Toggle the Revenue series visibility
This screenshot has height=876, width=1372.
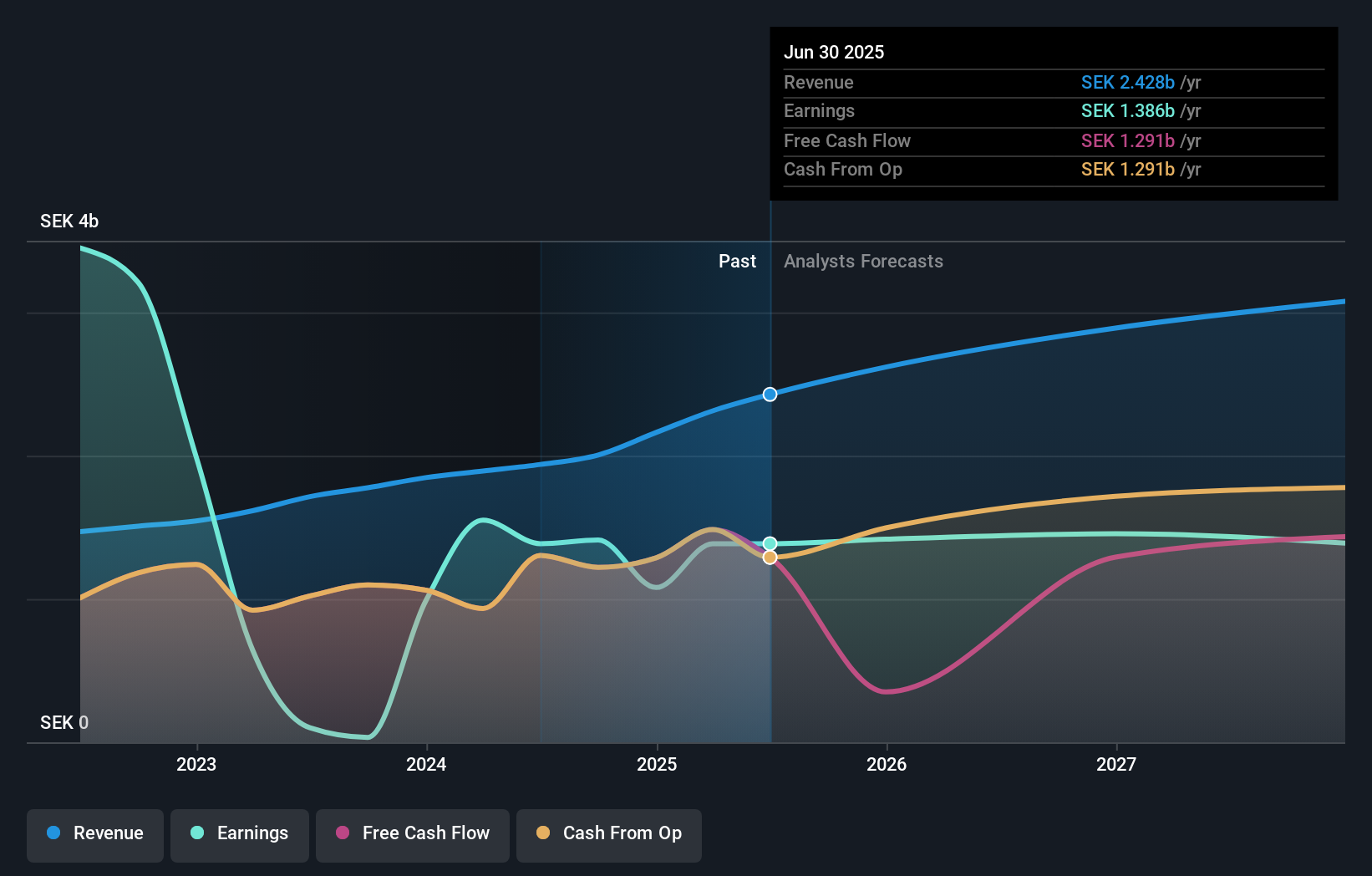pos(94,833)
